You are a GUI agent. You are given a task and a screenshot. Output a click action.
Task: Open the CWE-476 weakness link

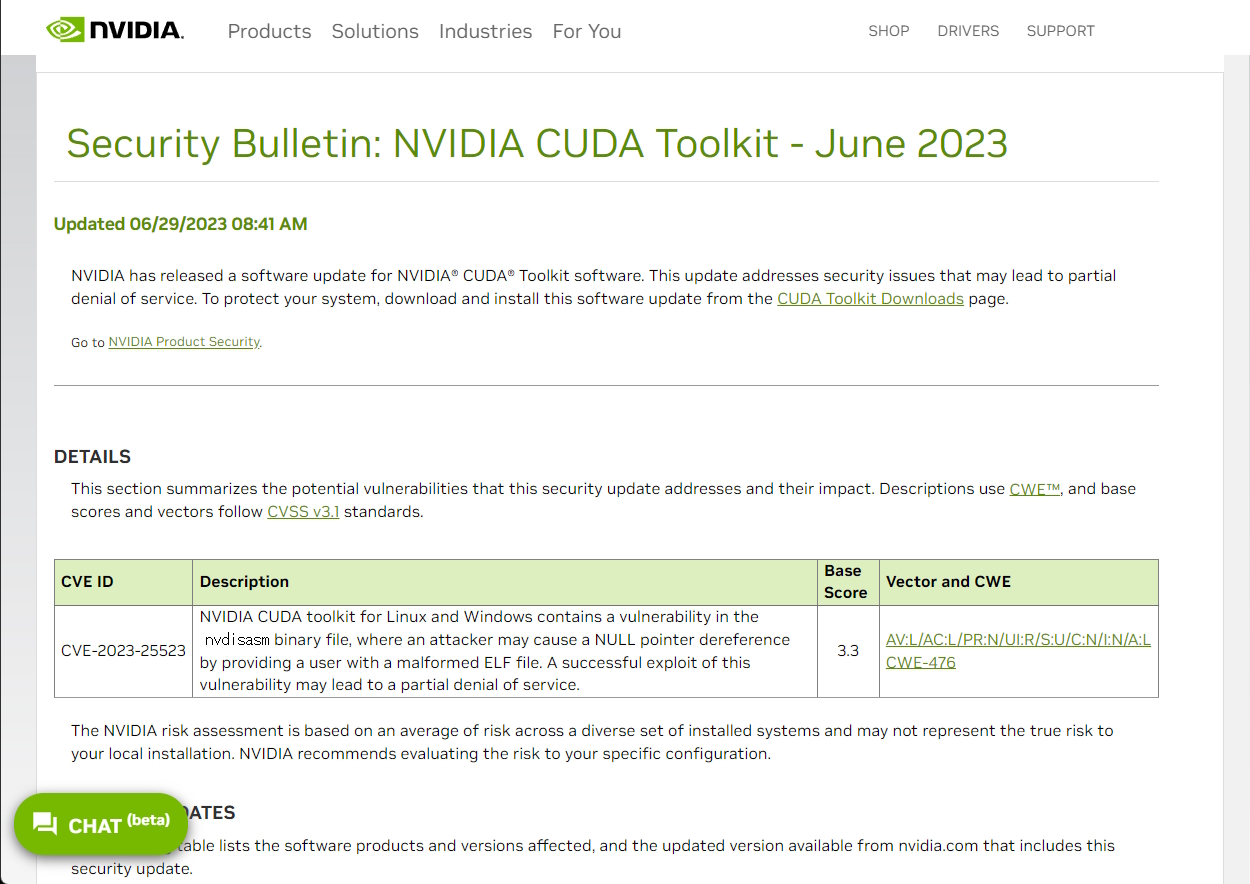(920, 661)
